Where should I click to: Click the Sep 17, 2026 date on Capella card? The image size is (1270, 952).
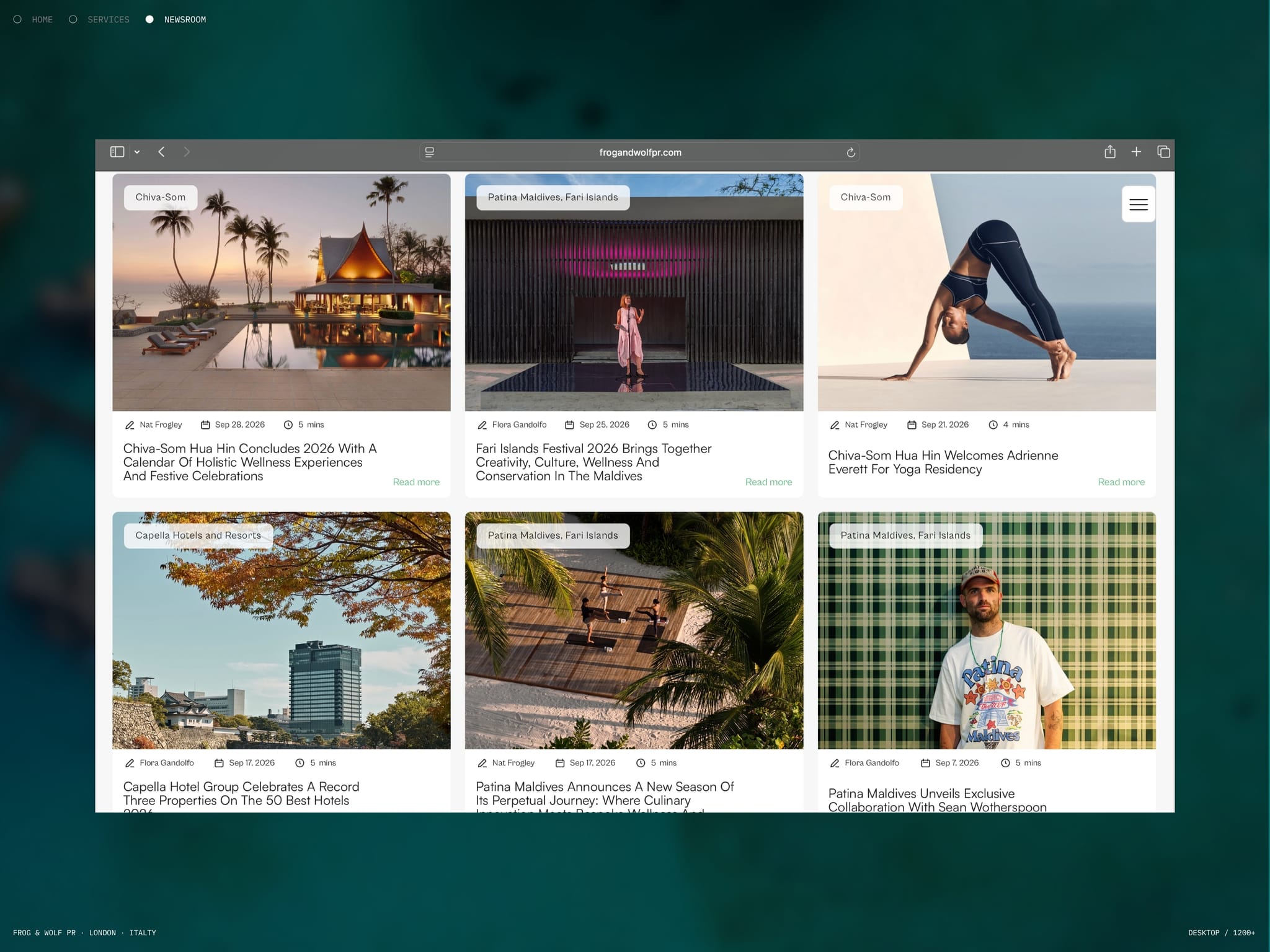[252, 763]
